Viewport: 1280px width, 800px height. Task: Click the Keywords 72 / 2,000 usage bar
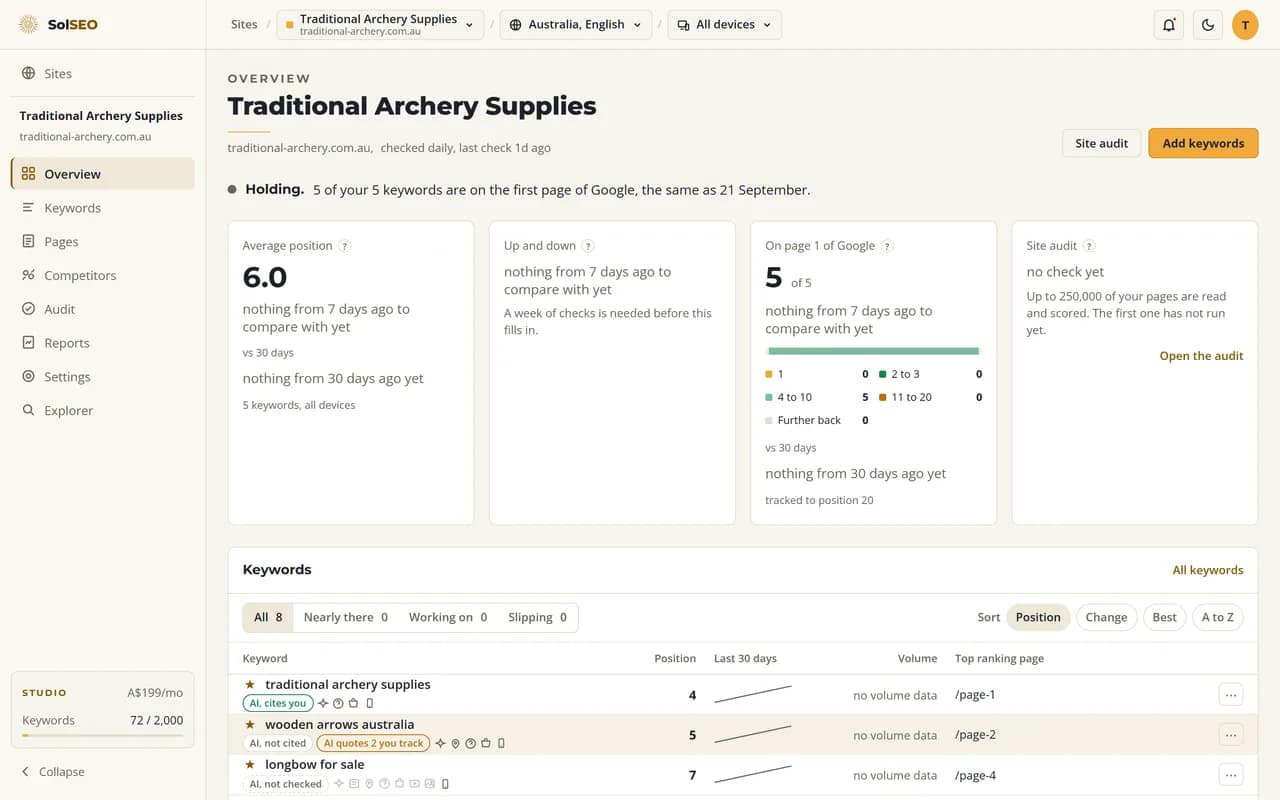point(102,735)
